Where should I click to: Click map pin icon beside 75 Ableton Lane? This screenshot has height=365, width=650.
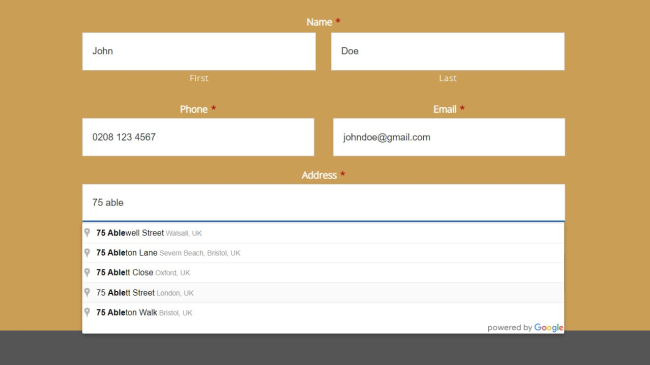[87, 252]
